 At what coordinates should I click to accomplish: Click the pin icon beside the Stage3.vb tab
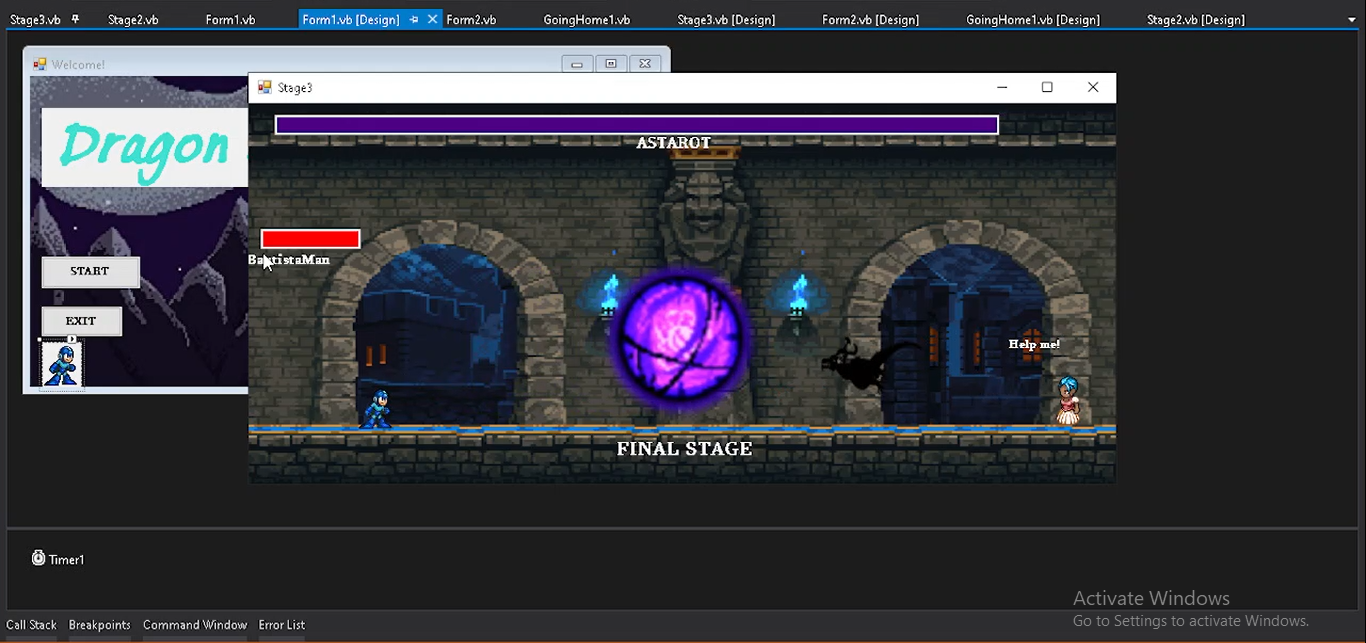(x=75, y=19)
